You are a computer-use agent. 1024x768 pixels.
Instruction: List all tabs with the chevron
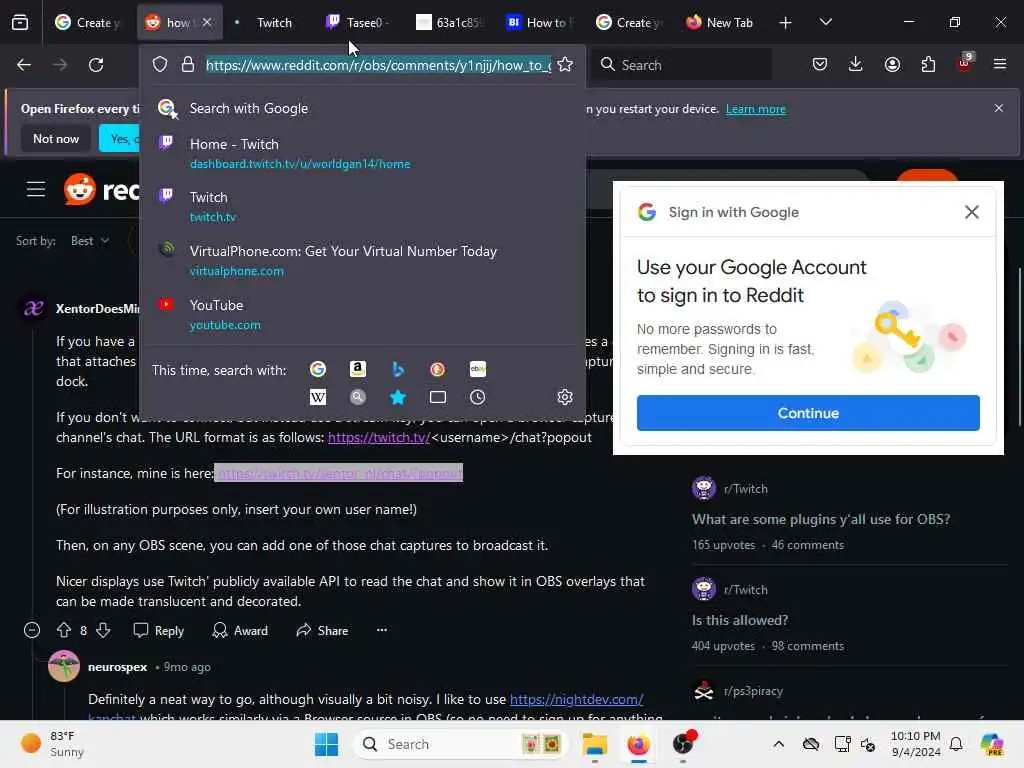[825, 23]
